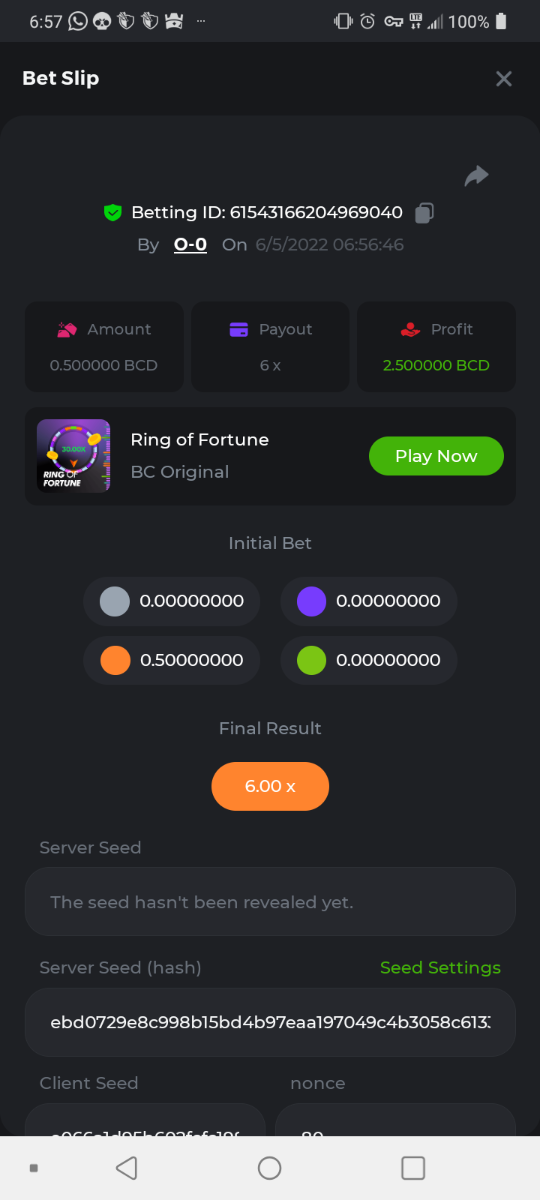Copy the Betting ID with copy icon

(x=425, y=213)
